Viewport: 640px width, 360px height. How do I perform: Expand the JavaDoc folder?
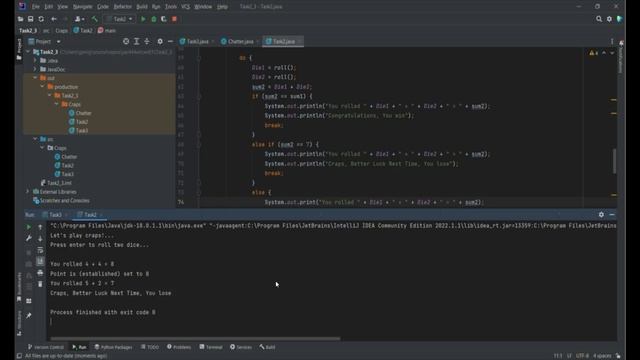click(35, 69)
